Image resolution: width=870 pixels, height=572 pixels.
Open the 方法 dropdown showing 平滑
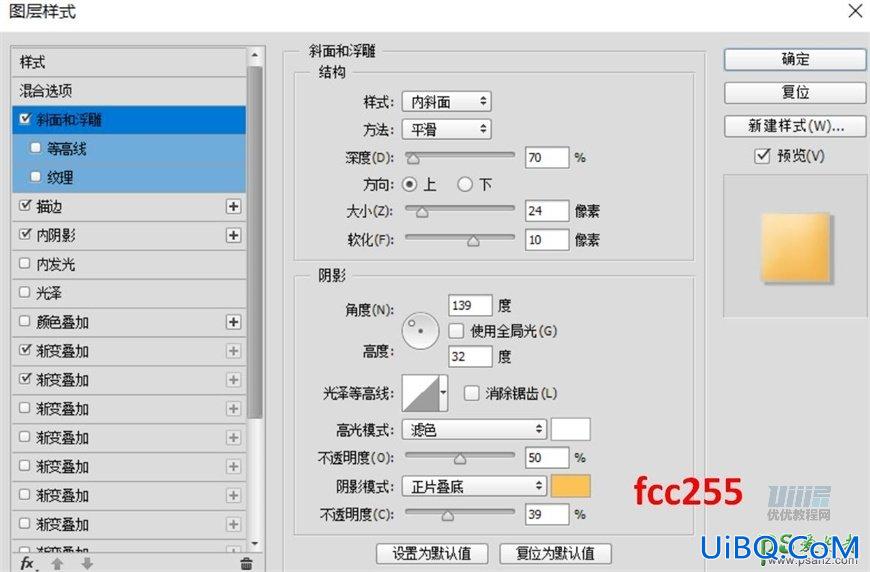(447, 129)
